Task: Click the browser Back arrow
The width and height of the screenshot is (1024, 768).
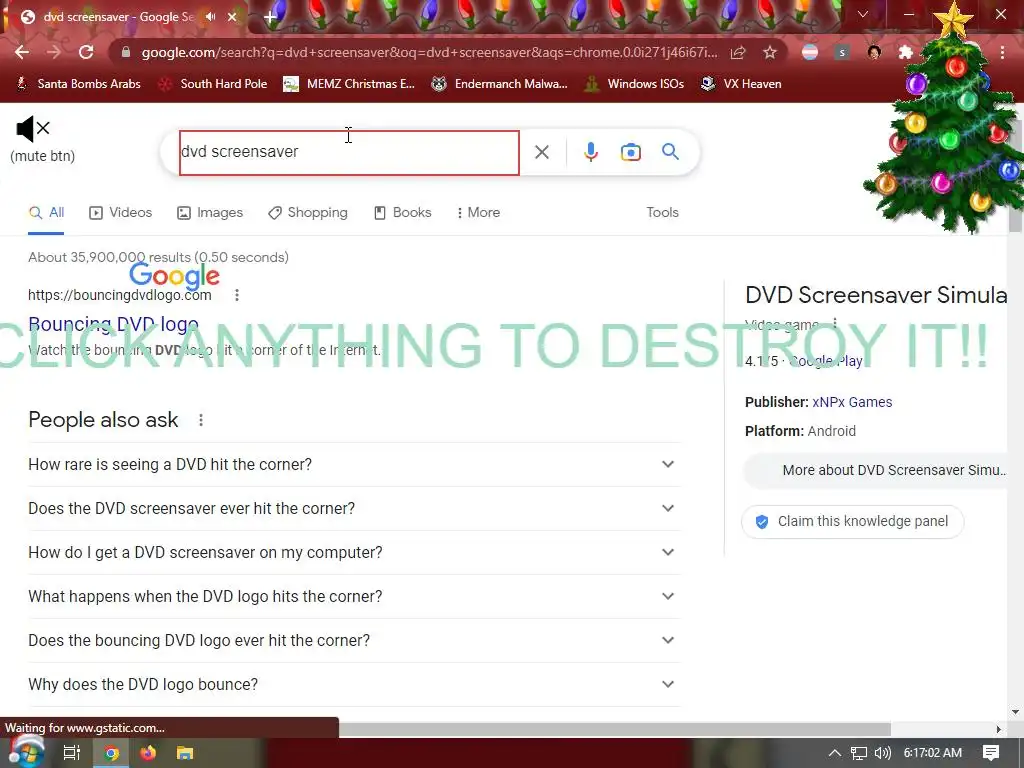Action: pos(22,52)
